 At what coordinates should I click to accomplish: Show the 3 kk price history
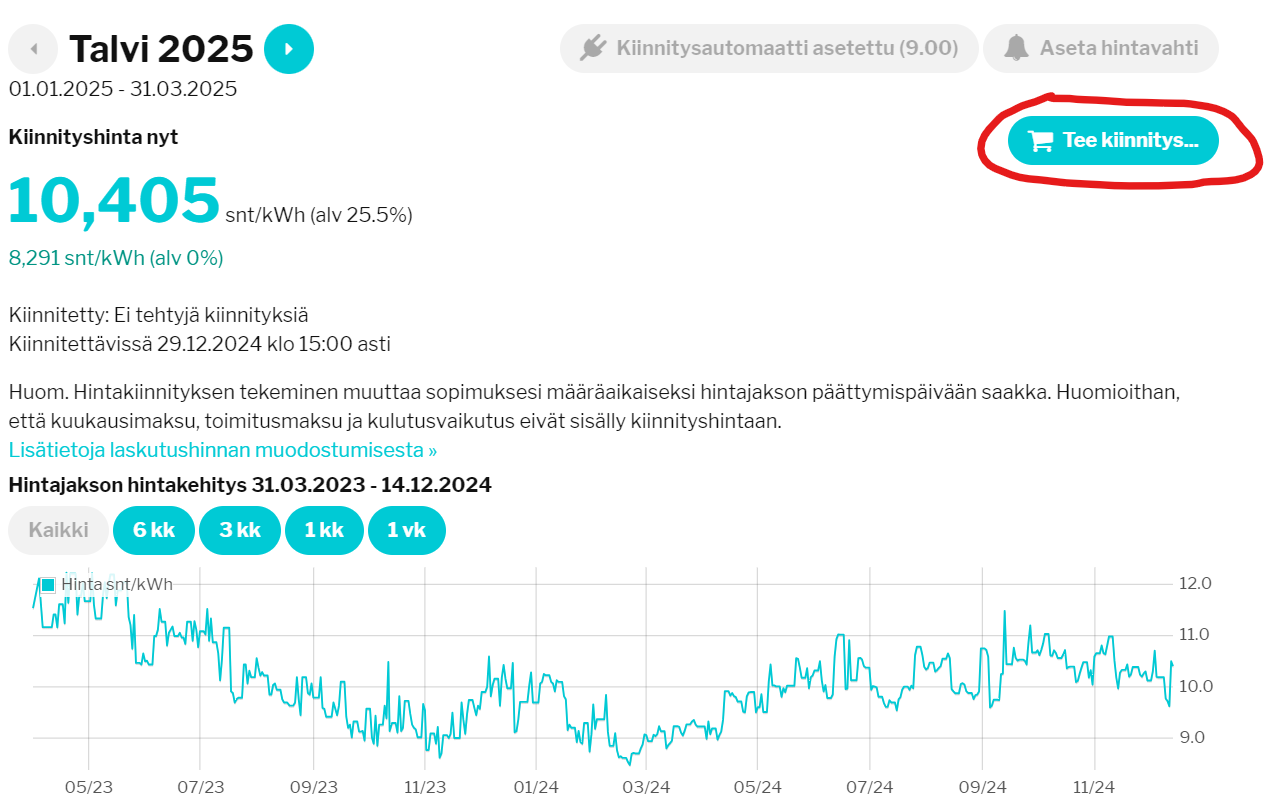(x=240, y=530)
